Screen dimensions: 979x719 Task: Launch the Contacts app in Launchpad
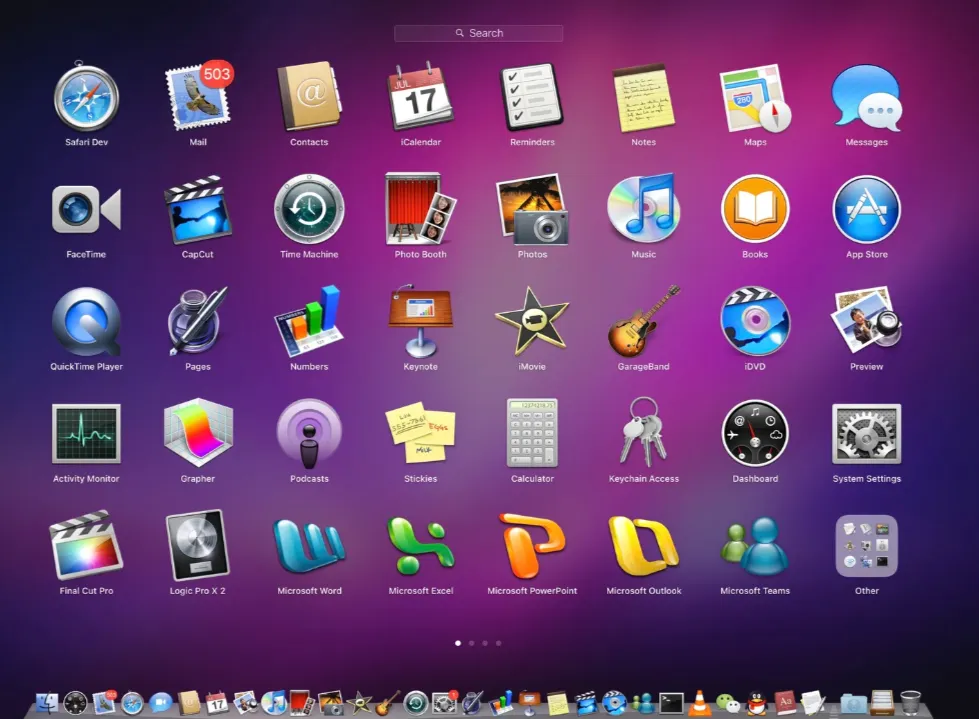(x=309, y=97)
